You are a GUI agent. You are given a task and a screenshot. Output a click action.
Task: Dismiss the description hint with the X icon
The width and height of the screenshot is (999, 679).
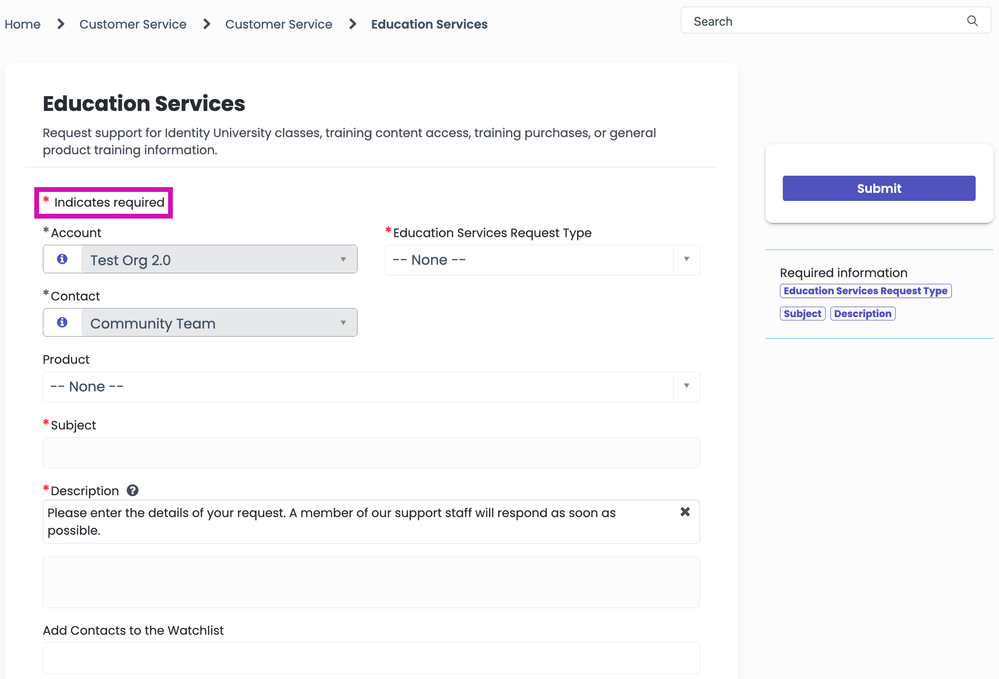[x=685, y=512]
